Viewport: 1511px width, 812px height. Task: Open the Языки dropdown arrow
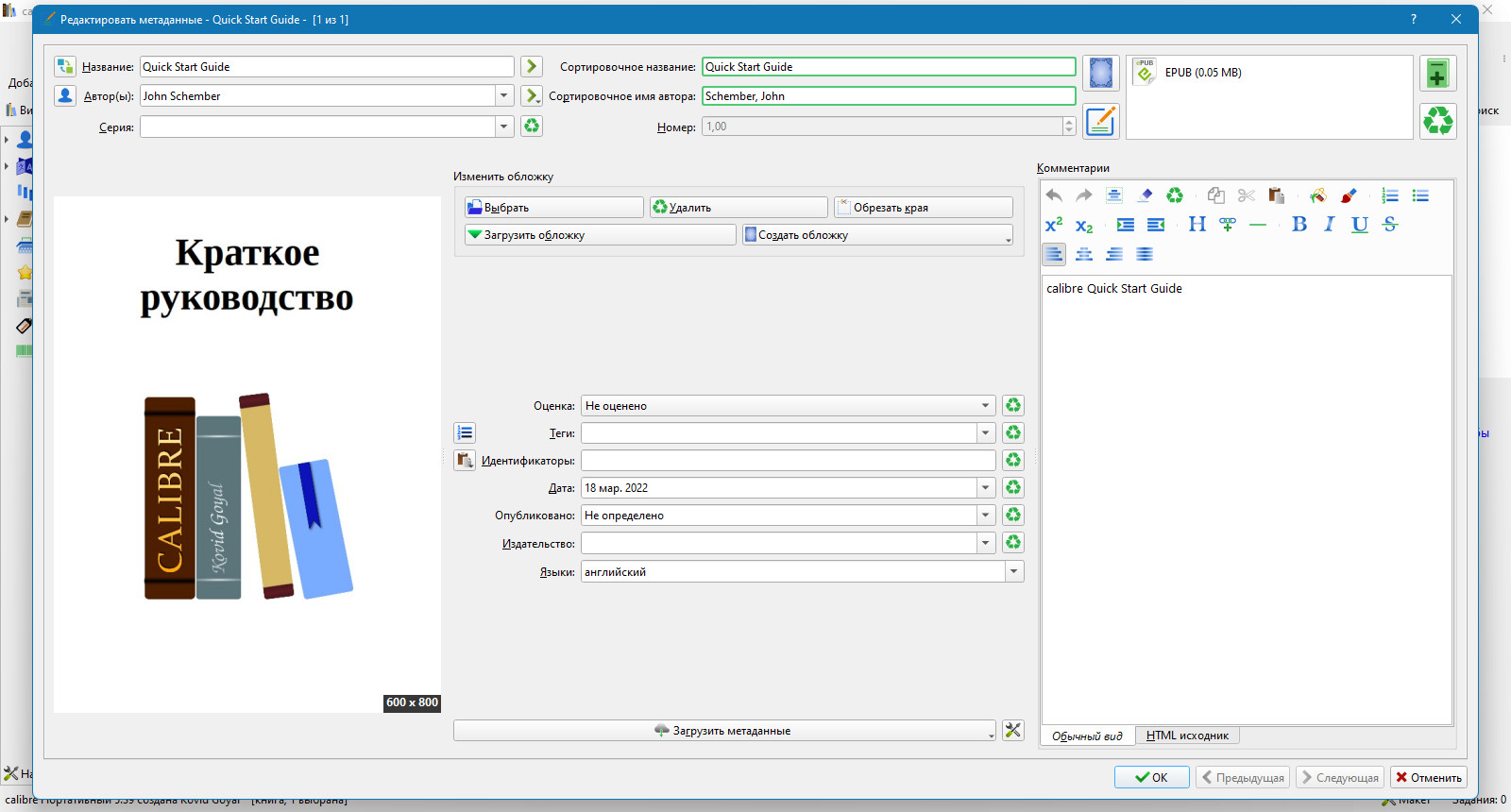pyautogui.click(x=1014, y=571)
